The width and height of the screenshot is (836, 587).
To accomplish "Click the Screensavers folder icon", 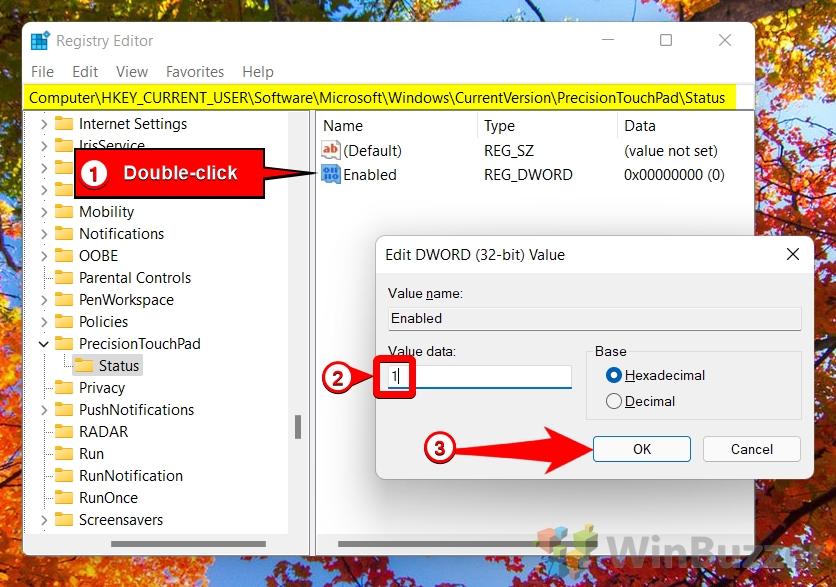I will point(64,519).
